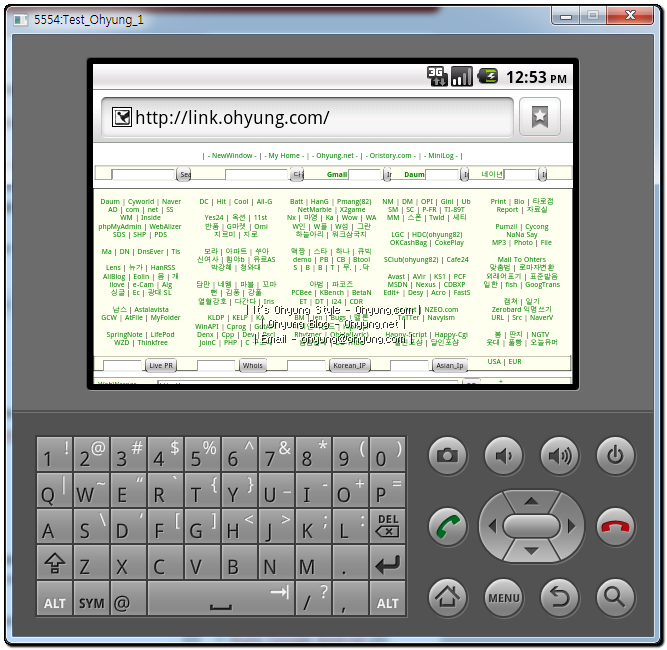Open the Astalavista link
The width and height of the screenshot is (667, 650).
tap(151, 310)
